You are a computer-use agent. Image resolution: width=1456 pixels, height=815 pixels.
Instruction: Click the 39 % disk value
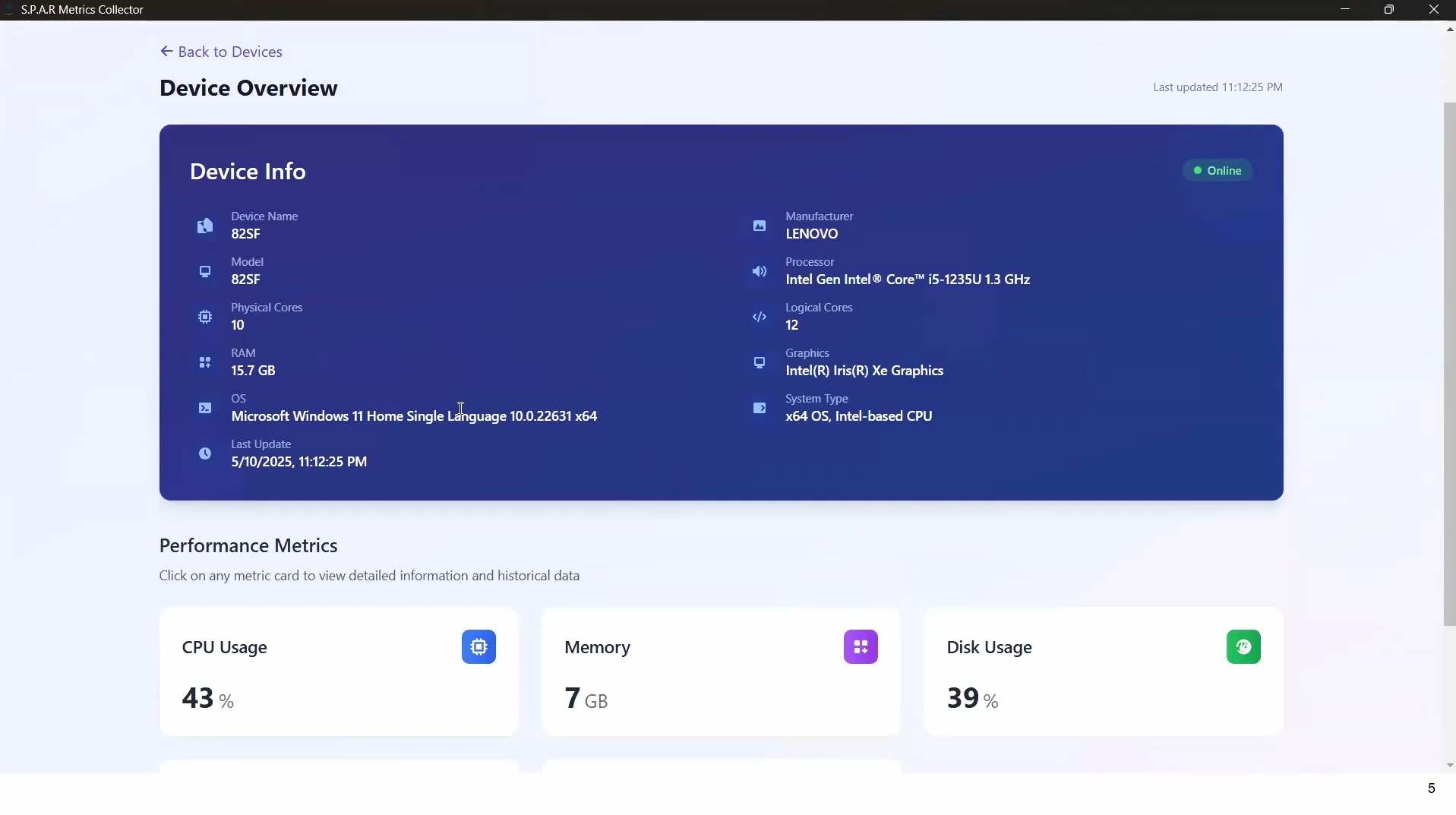972,698
